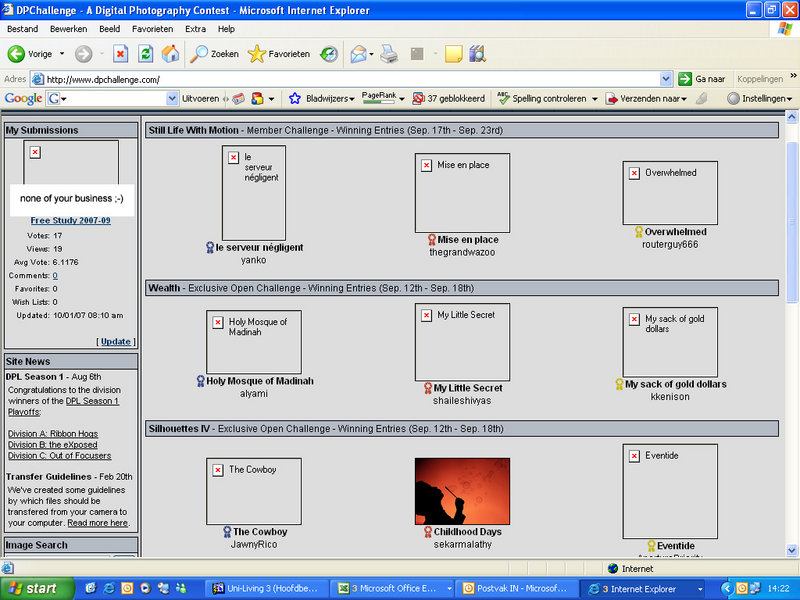Open the mail envelope toolbar icon
The width and height of the screenshot is (800, 600).
(x=359, y=54)
